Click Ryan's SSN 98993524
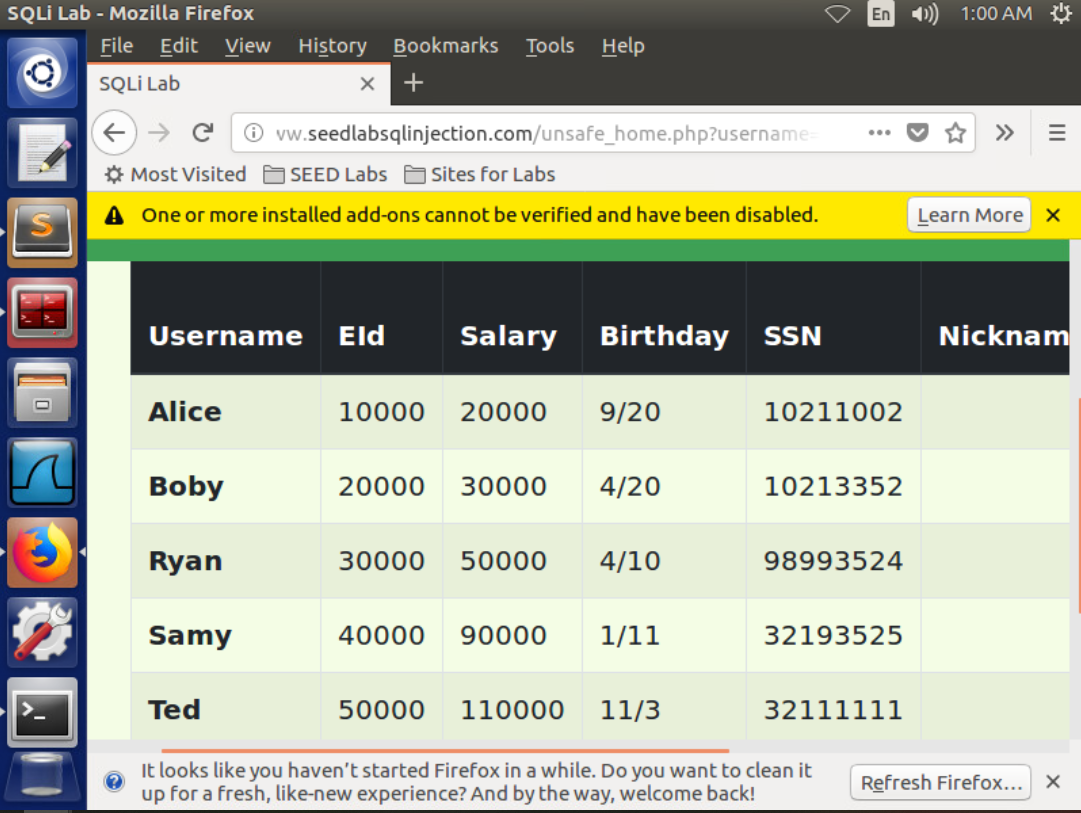1081x813 pixels. [833, 561]
